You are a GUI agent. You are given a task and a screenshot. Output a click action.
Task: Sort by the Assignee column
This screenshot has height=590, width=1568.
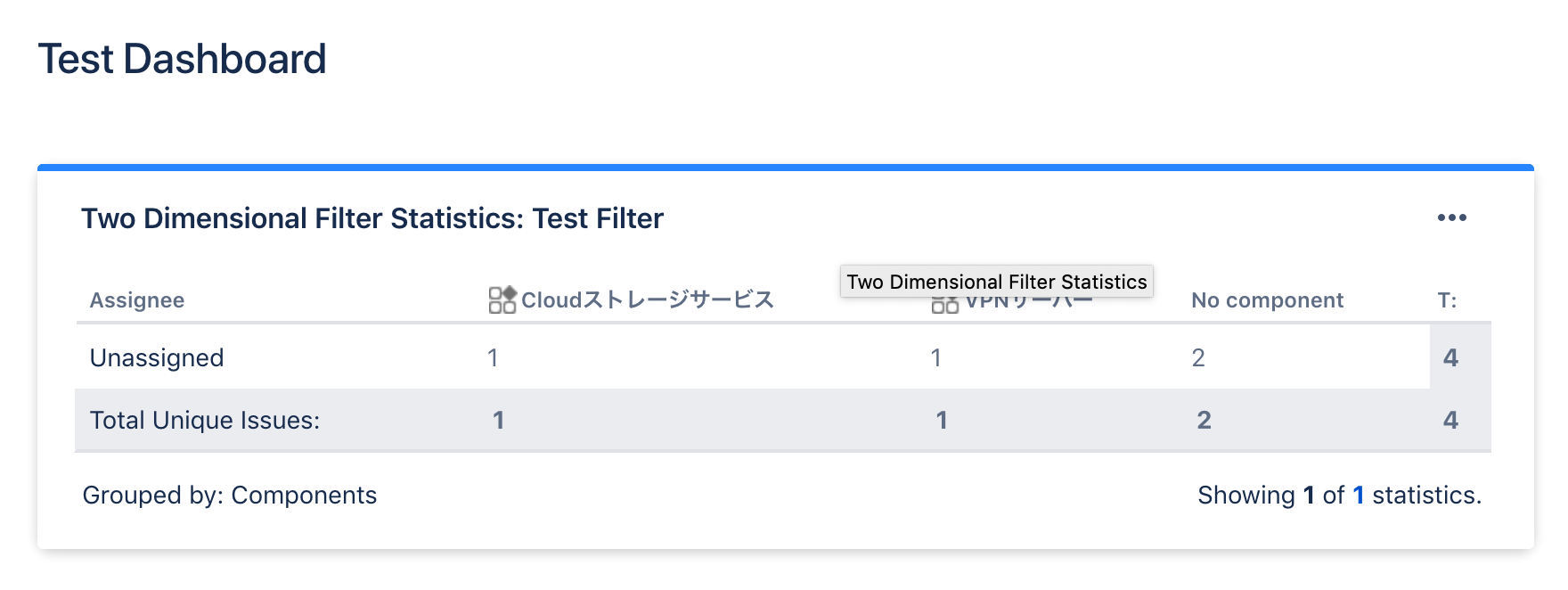(136, 299)
